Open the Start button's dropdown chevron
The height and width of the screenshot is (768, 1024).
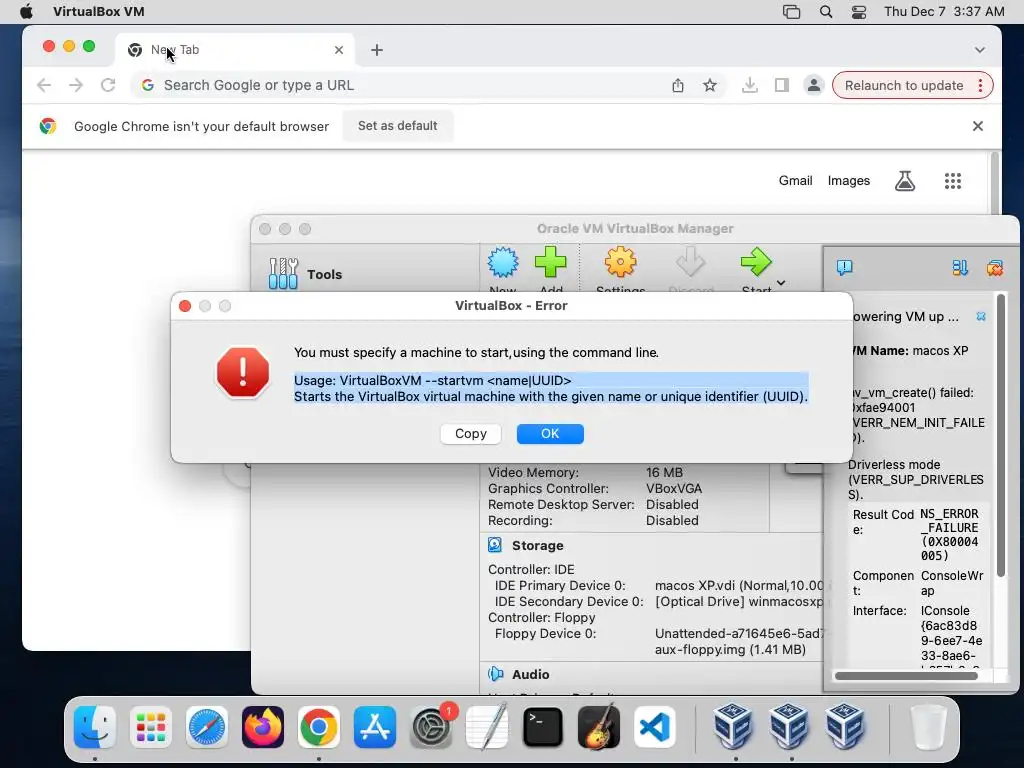pos(781,283)
